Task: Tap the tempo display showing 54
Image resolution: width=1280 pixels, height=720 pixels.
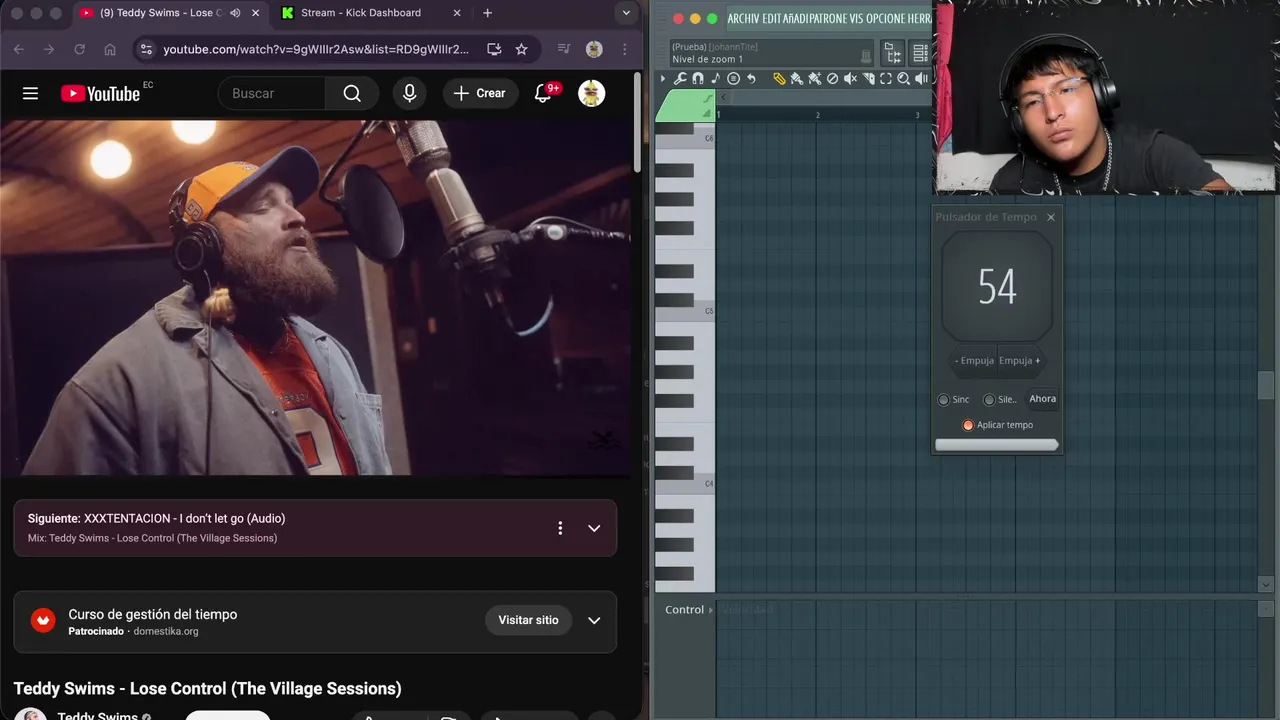Action: coord(997,287)
